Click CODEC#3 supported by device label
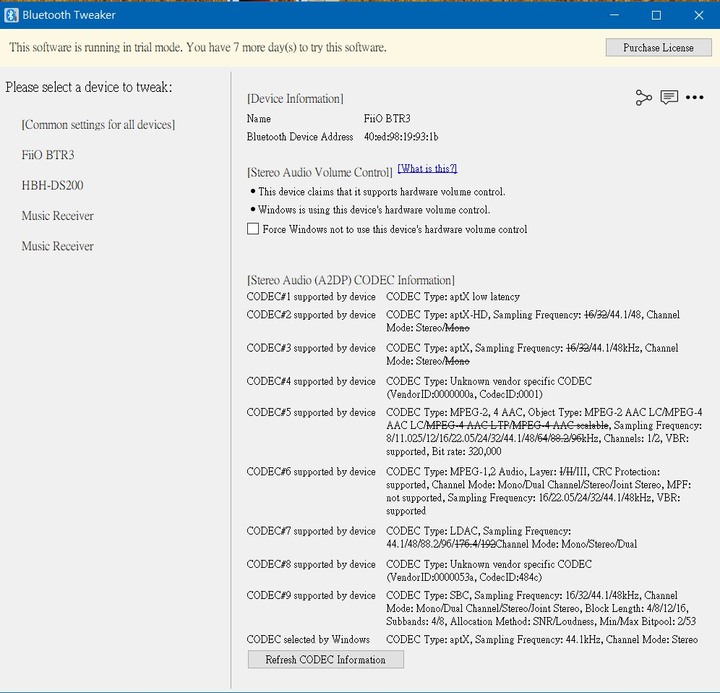Screen dimensions: 720x693 tap(311, 348)
